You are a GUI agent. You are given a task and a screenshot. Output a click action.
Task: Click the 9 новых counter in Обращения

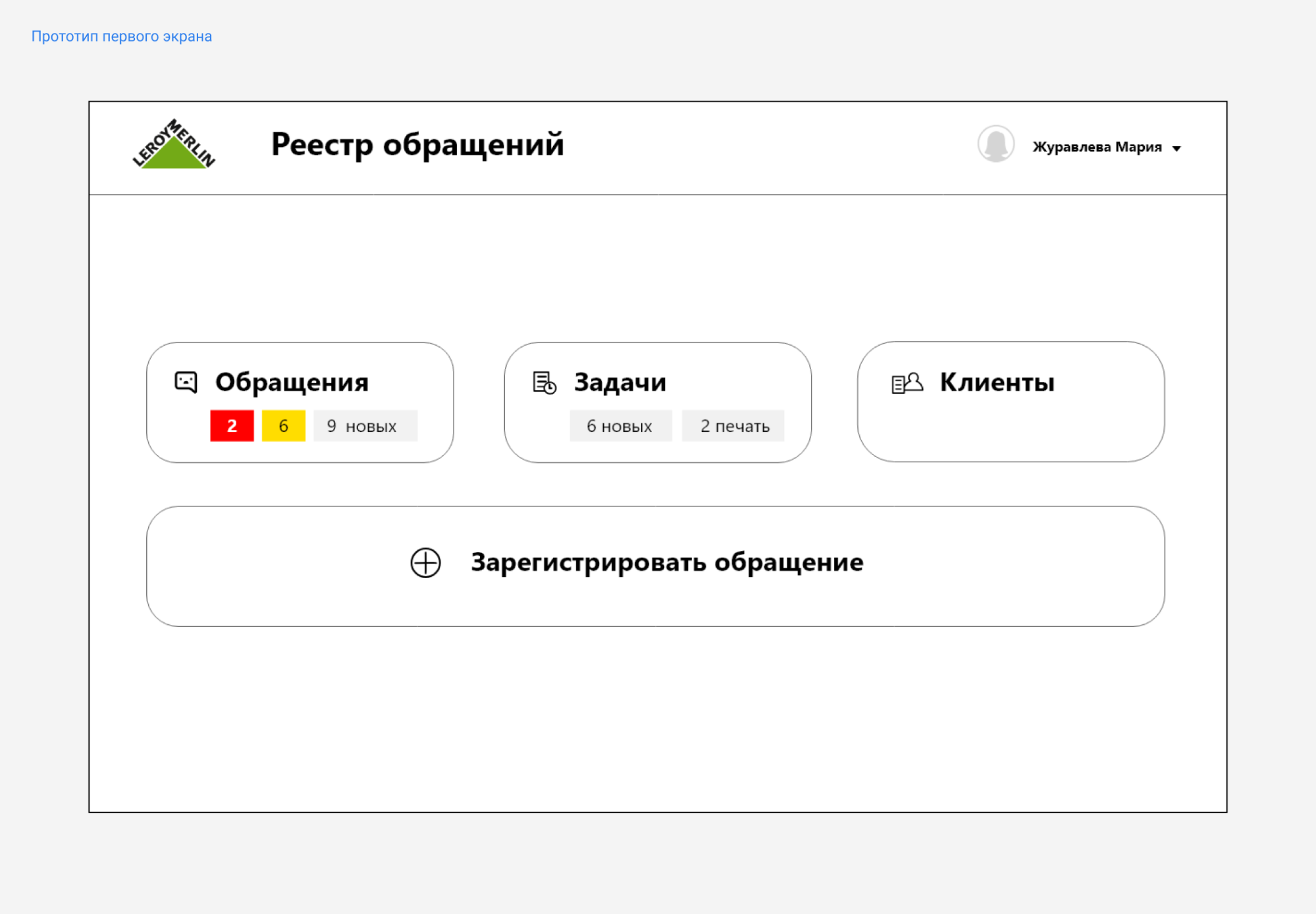pyautogui.click(x=365, y=425)
